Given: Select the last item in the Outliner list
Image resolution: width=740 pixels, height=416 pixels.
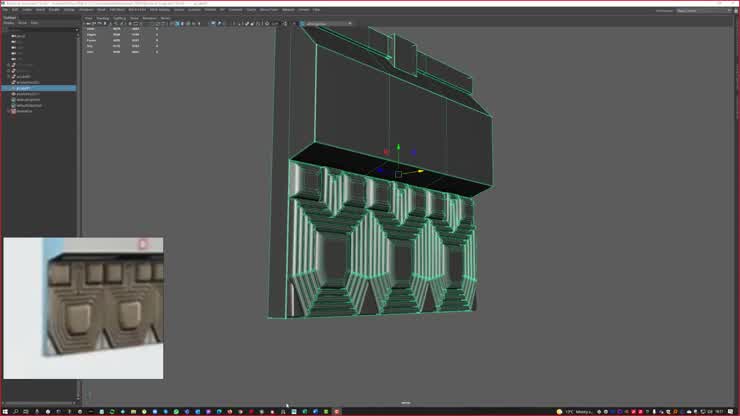Looking at the screenshot, I should [x=24, y=111].
